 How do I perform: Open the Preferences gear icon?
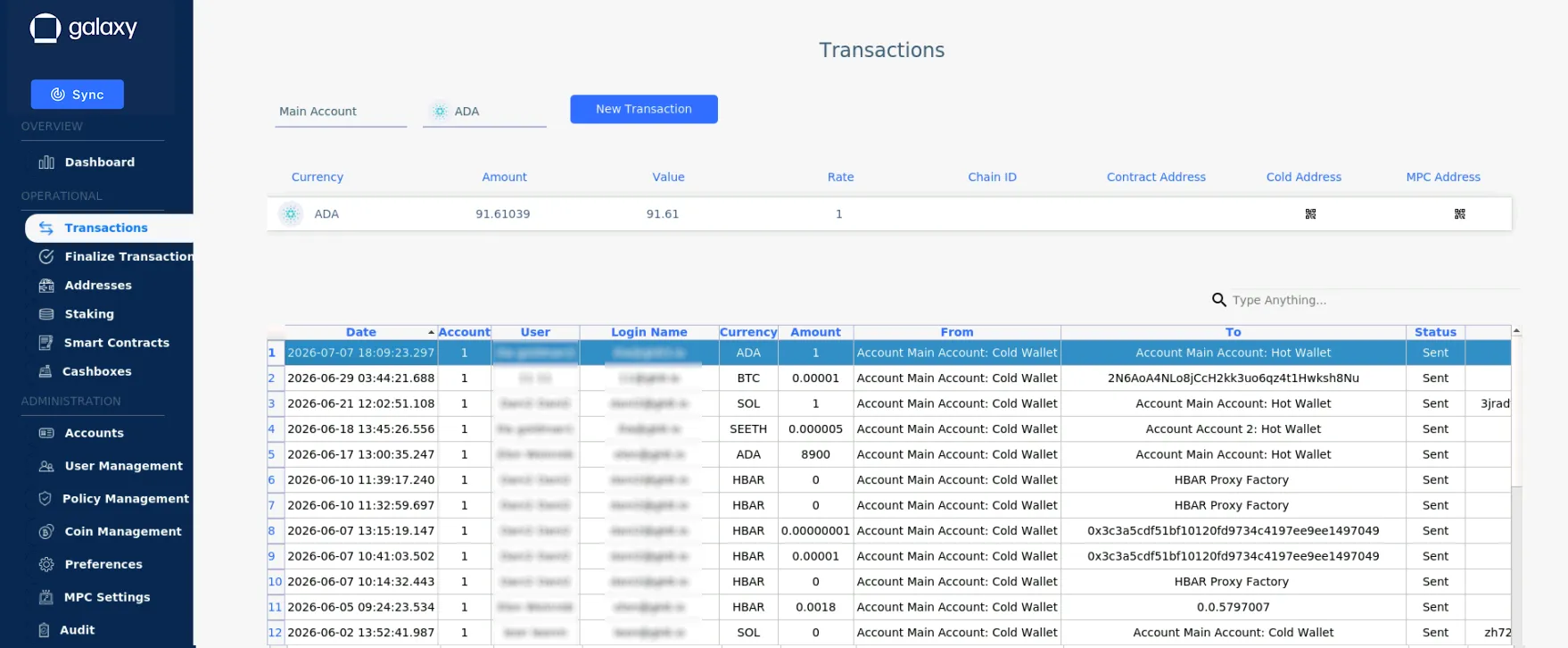(46, 565)
